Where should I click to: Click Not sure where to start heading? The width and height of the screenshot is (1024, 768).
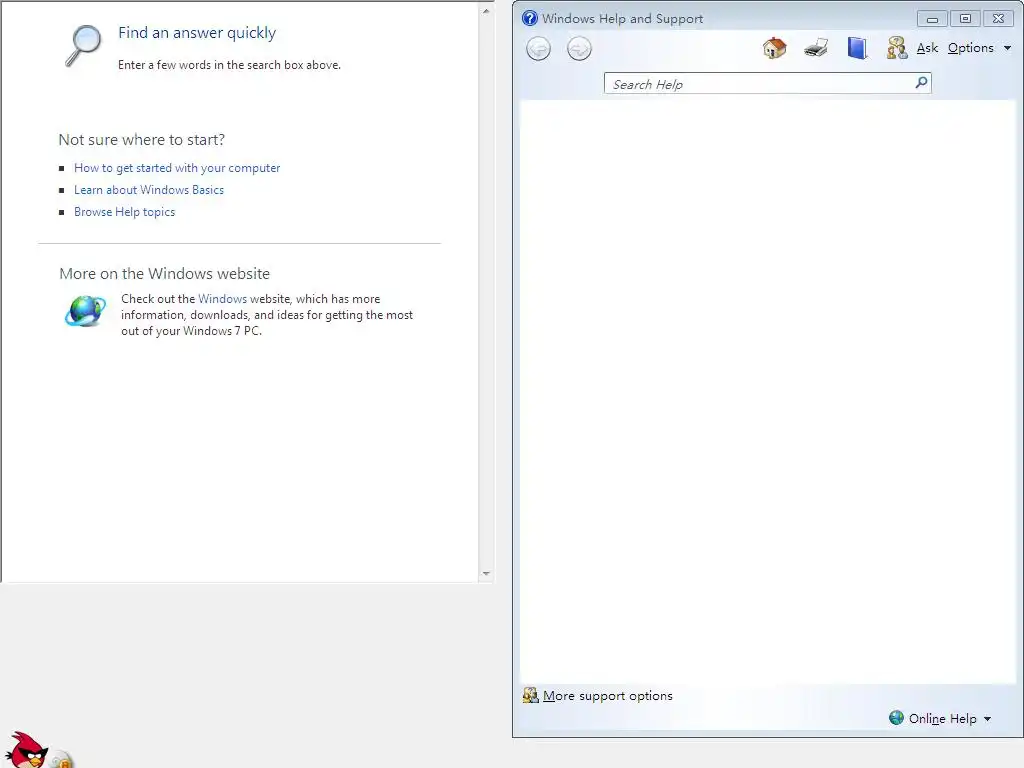[142, 140]
